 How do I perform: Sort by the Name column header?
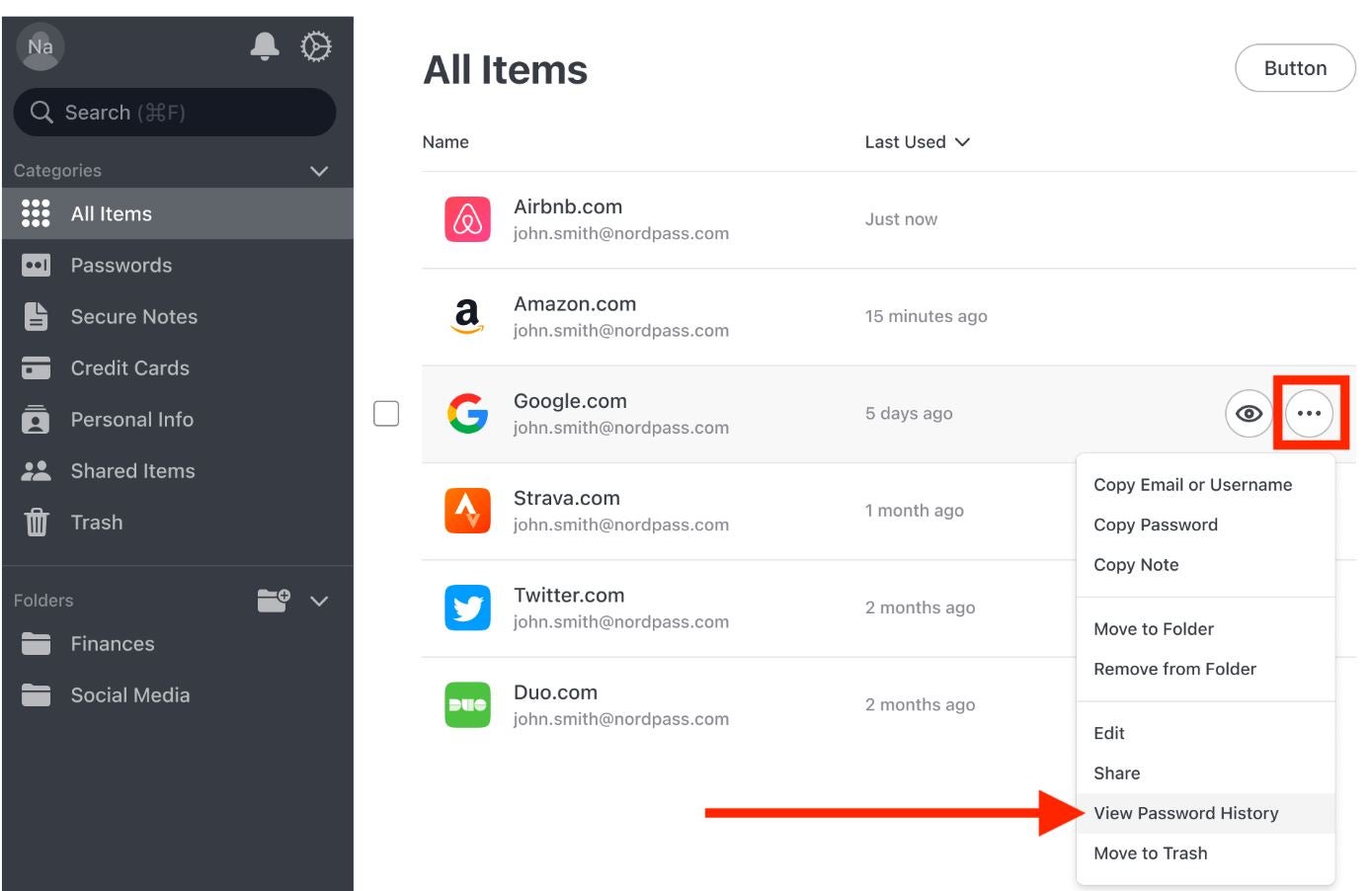[x=445, y=142]
